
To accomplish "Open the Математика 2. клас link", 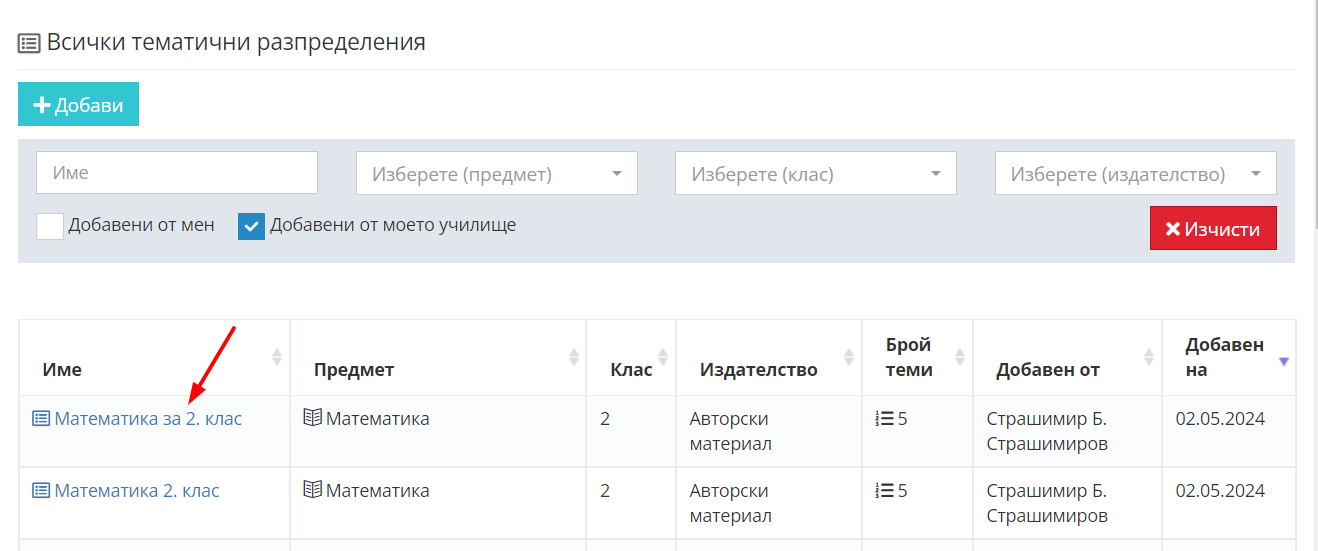I will [x=137, y=491].
